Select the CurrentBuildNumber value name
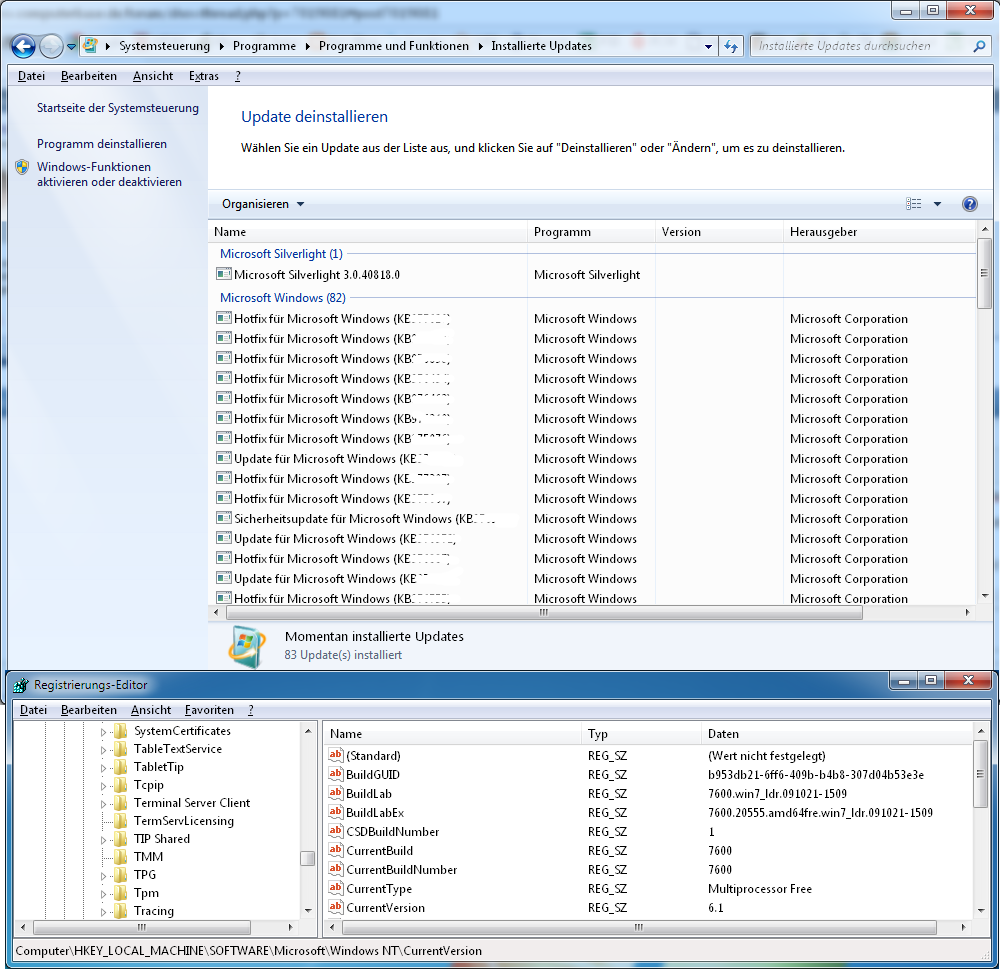This screenshot has height=970, width=1000. (x=402, y=870)
